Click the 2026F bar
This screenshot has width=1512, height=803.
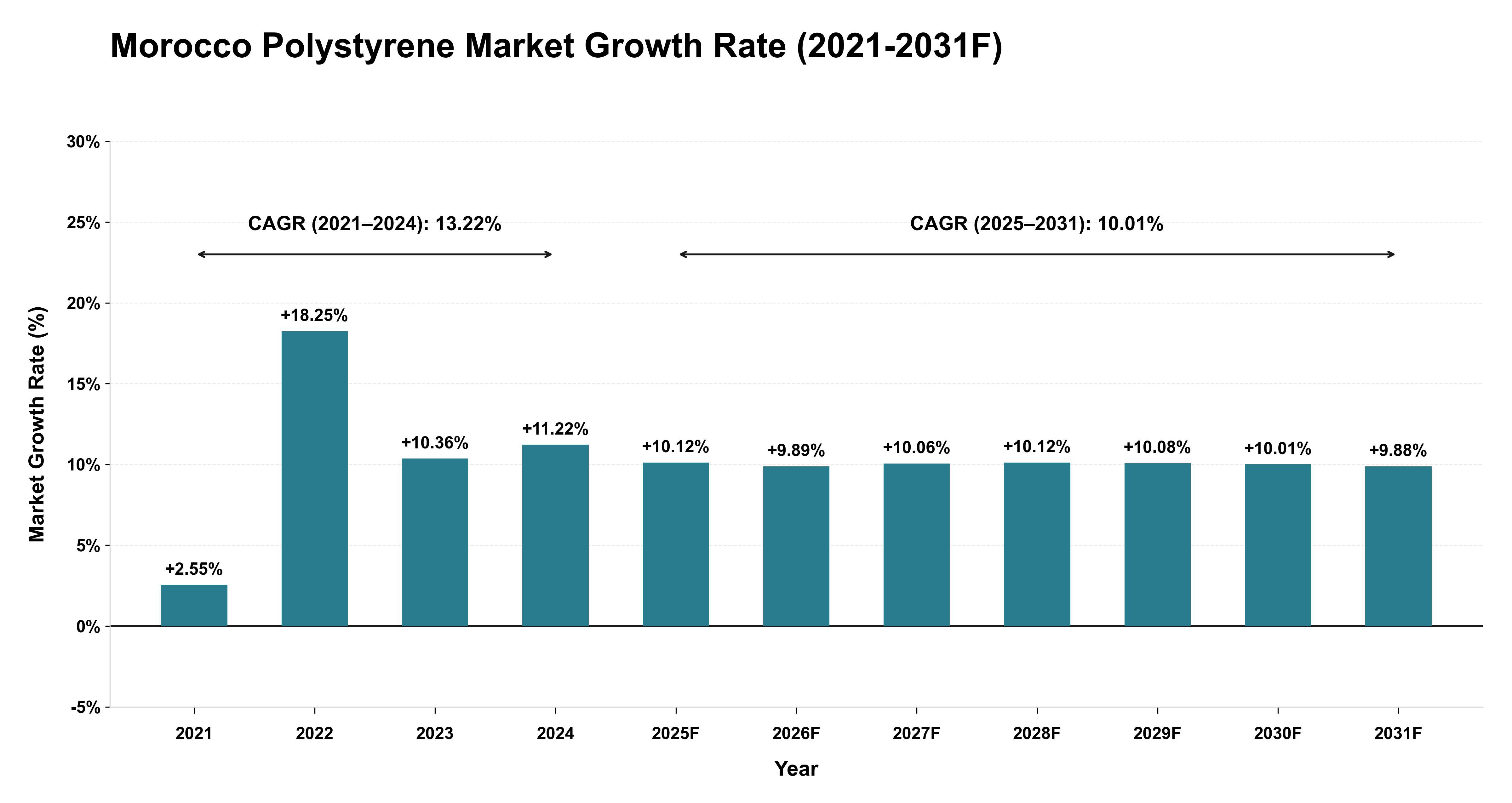coord(796,546)
